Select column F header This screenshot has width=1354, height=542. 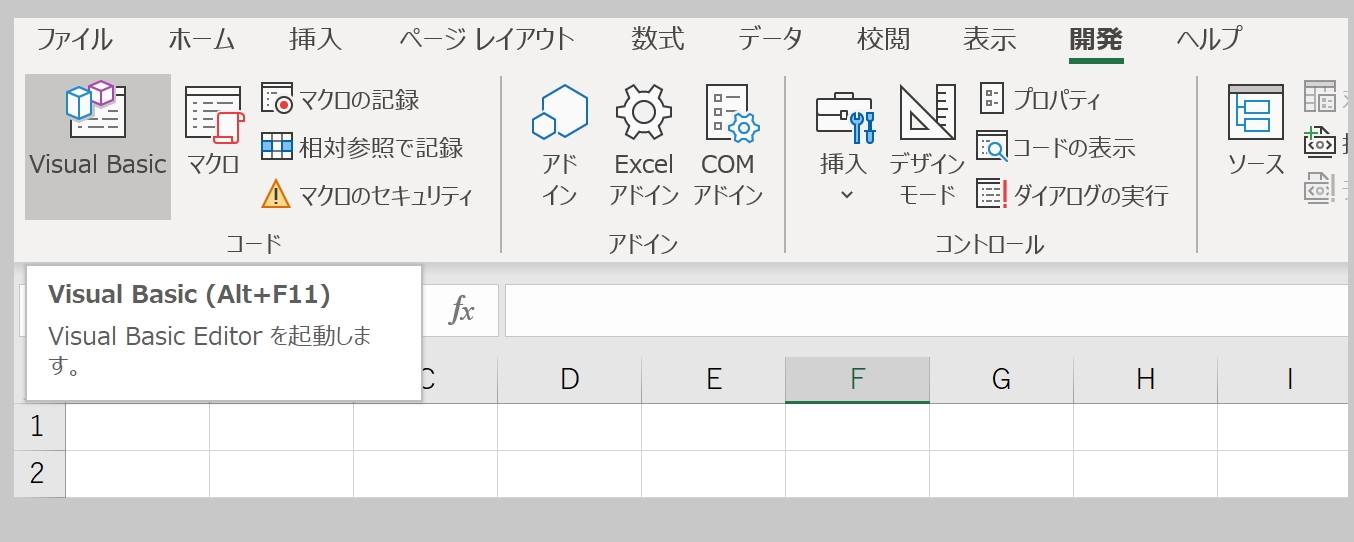click(858, 380)
